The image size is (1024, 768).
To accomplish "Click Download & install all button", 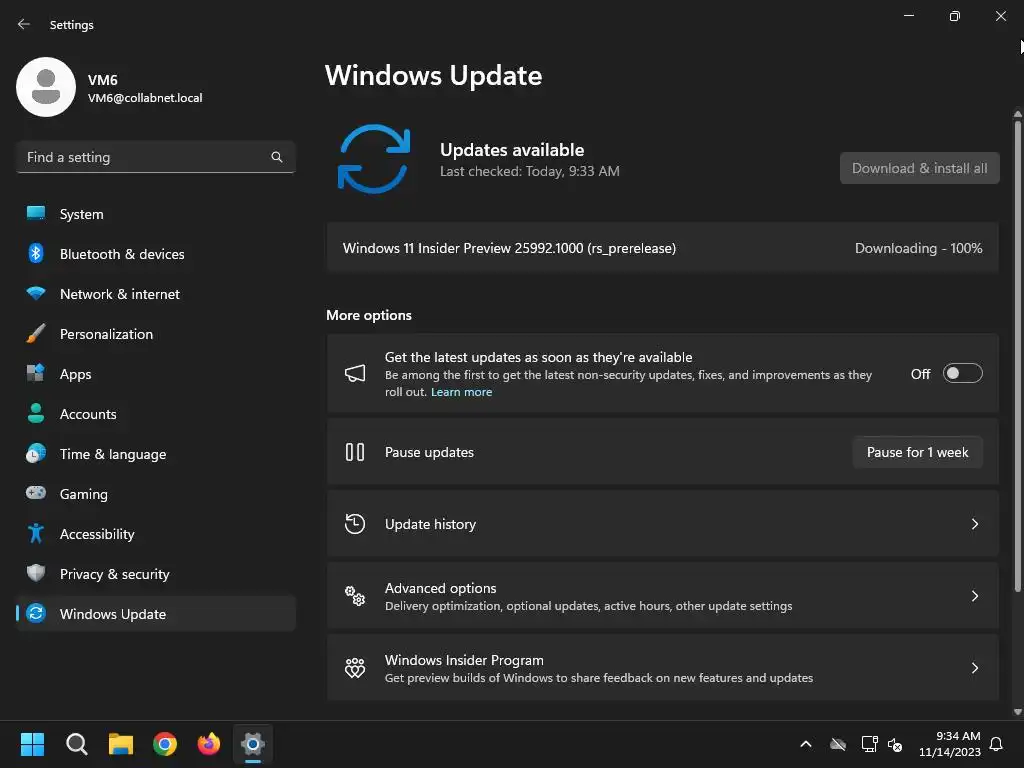I will point(920,168).
